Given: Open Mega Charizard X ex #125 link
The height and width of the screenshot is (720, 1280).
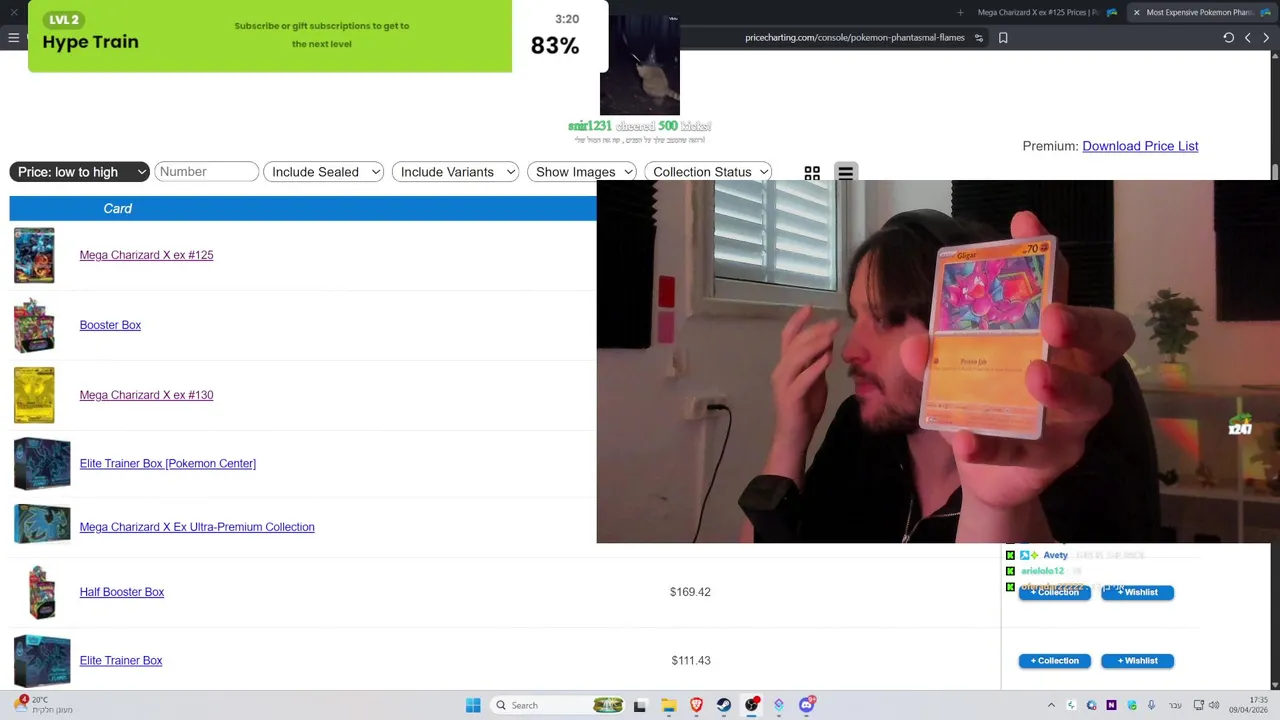Looking at the screenshot, I should tap(146, 255).
